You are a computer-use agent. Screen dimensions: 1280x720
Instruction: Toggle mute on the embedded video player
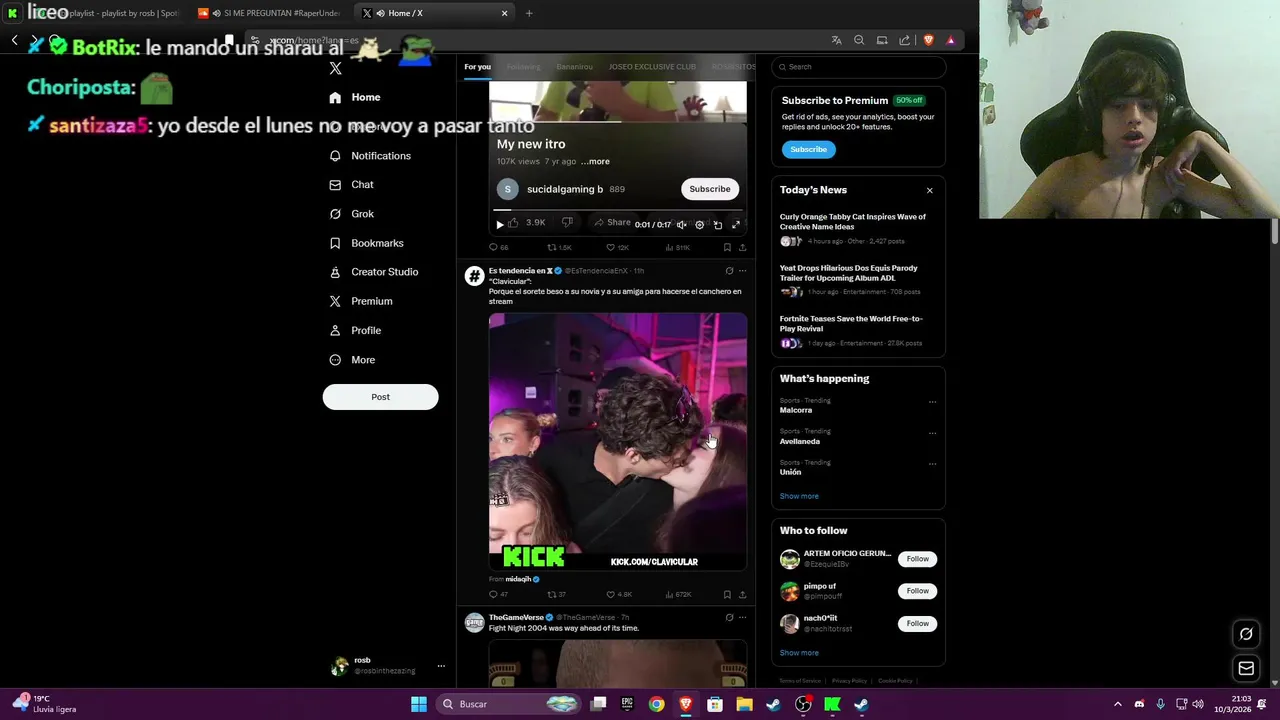[x=682, y=225]
